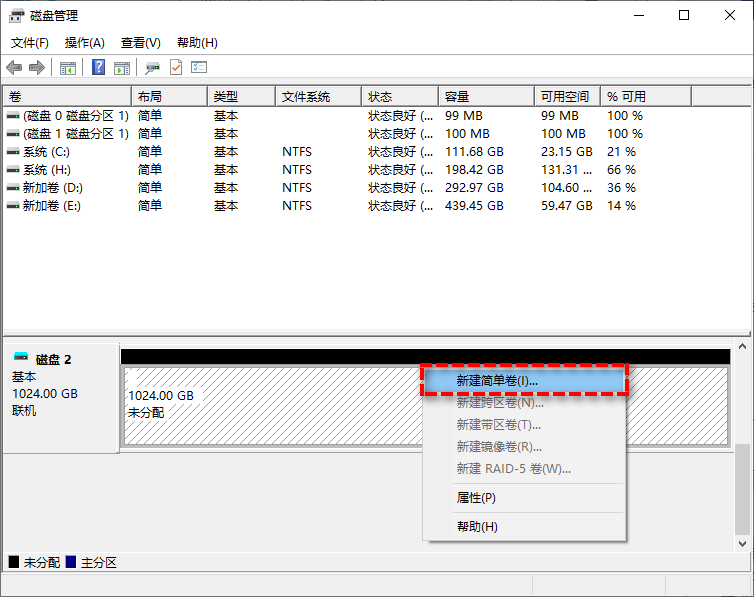754x597 pixels.
Task: Click the checkmark document toolbar icon
Action: coord(176,67)
